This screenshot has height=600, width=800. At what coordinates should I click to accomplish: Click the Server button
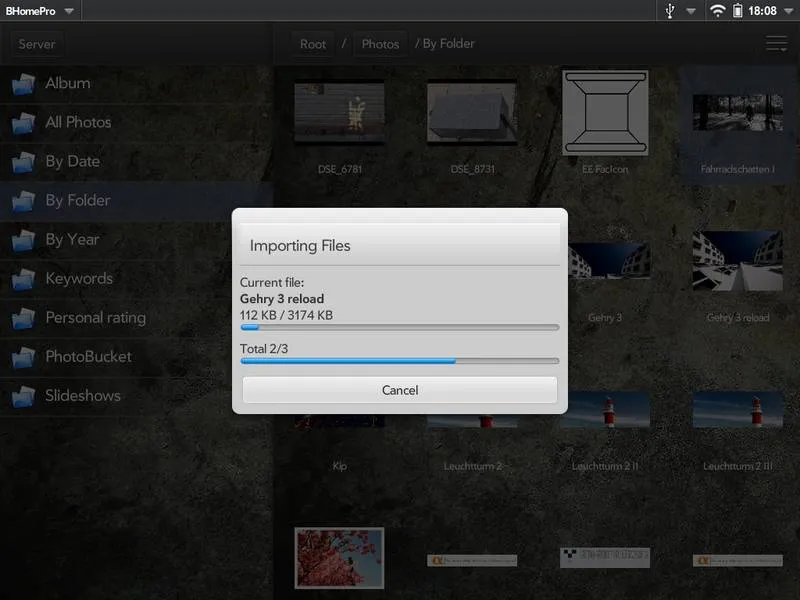37,44
